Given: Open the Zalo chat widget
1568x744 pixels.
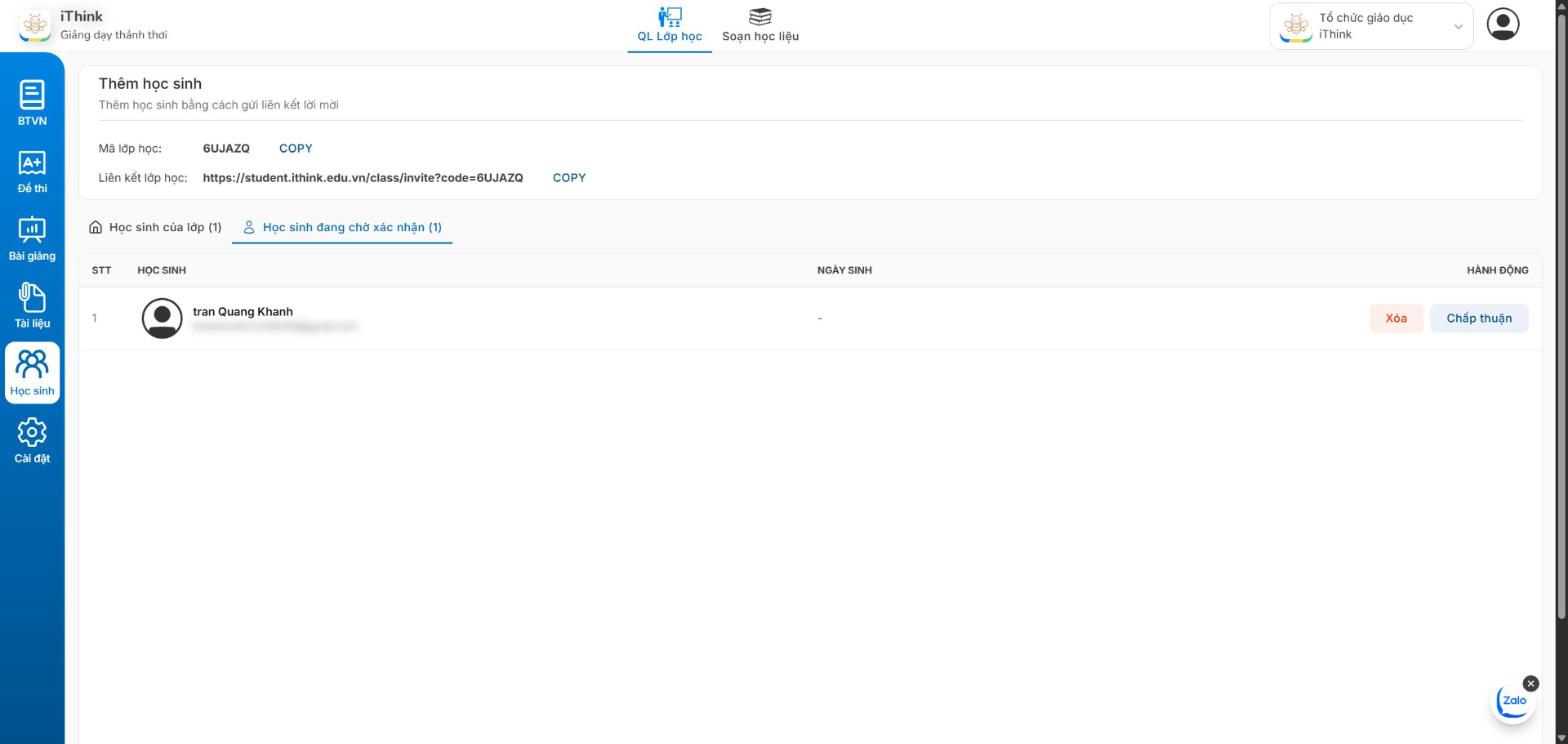Looking at the screenshot, I should click(x=1513, y=701).
